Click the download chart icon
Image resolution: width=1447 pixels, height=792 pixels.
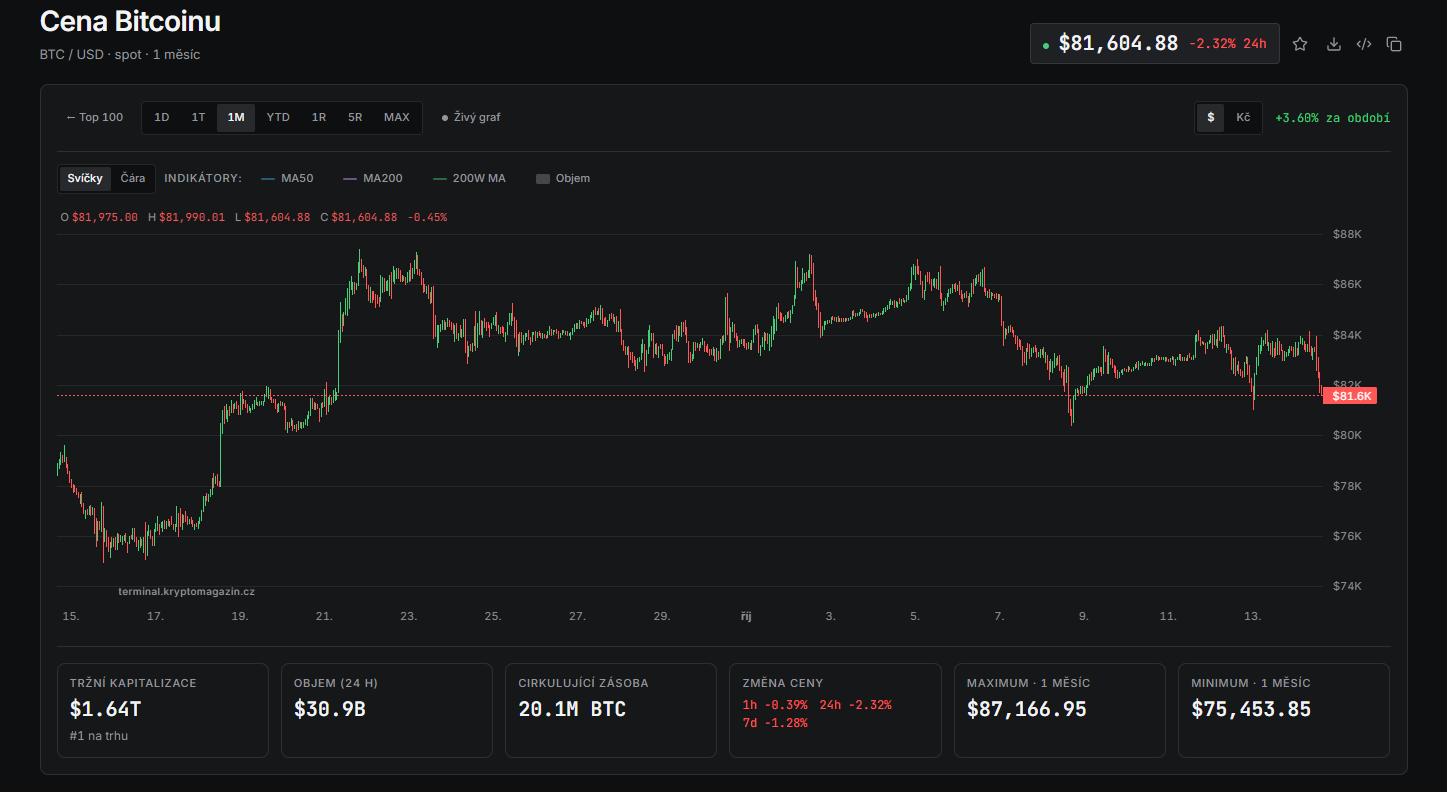(1333, 44)
